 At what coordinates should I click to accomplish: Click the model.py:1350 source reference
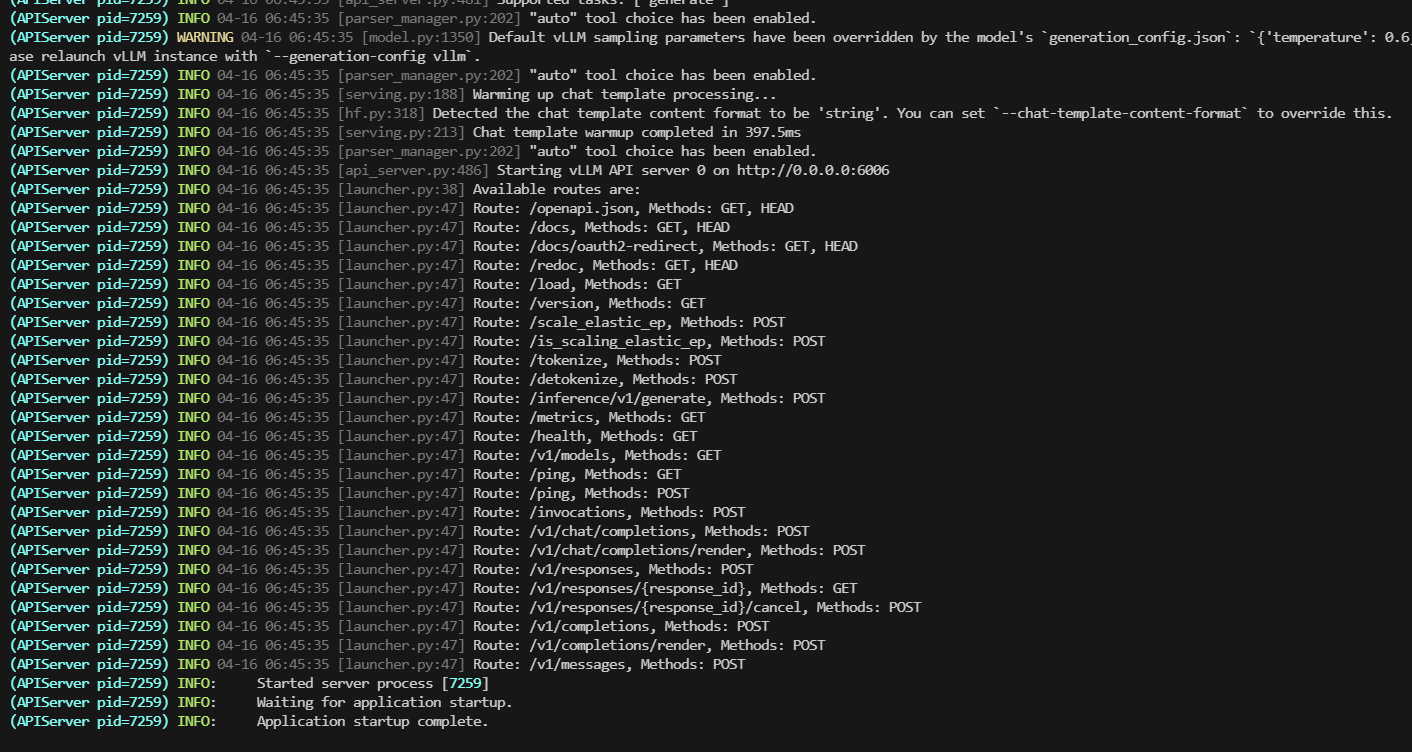(436, 37)
